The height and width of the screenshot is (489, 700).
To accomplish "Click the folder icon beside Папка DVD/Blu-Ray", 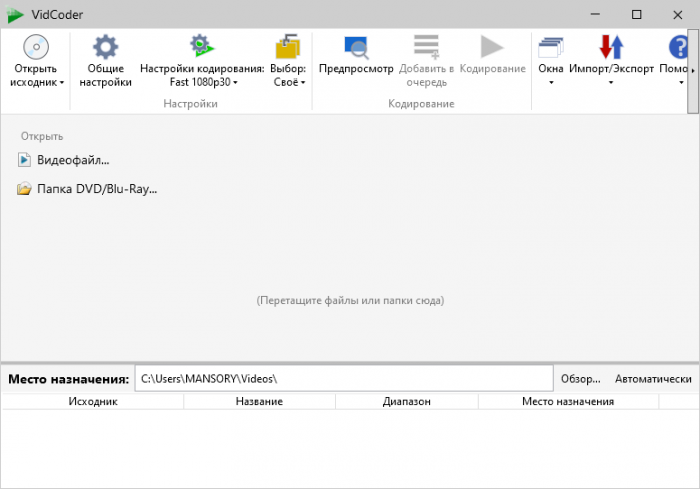I will (24, 188).
